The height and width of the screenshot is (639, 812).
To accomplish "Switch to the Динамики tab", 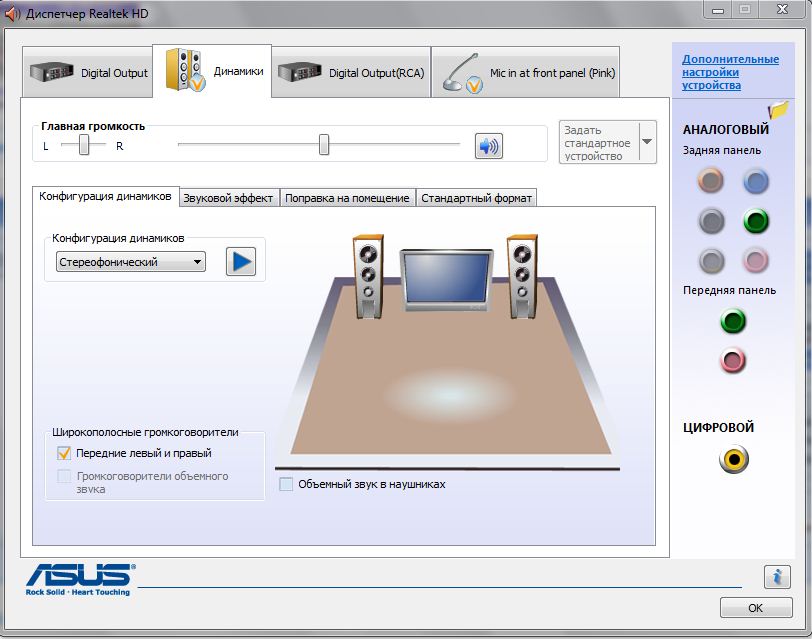I will click(212, 71).
